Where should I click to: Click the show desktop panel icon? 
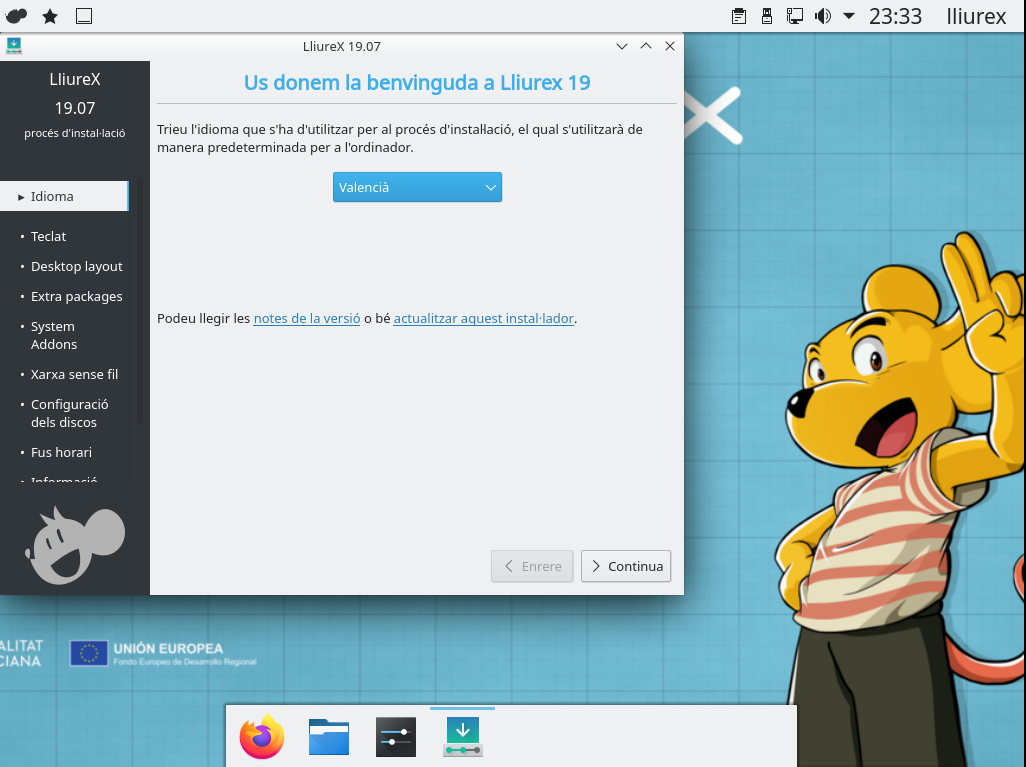[x=84, y=16]
